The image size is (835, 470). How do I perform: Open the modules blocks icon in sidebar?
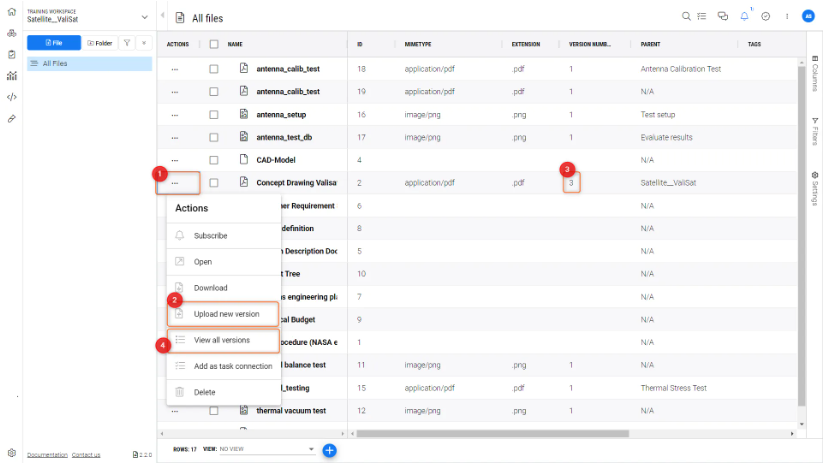(11, 34)
